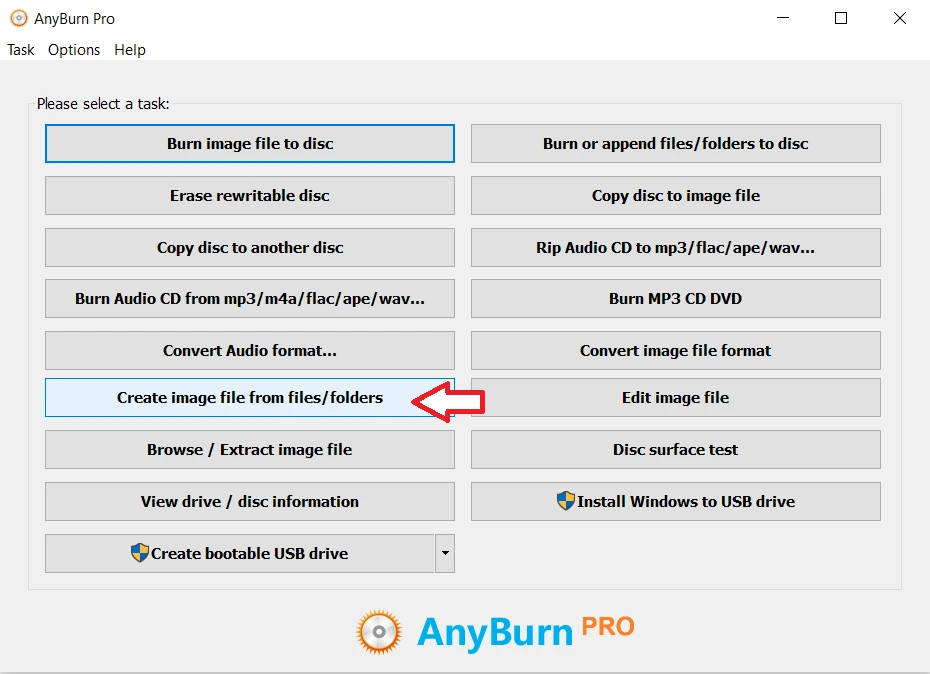The image size is (930, 674).
Task: Open Rip Audio CD to mp3/flac/ape/wav
Action: pyautogui.click(x=675, y=247)
